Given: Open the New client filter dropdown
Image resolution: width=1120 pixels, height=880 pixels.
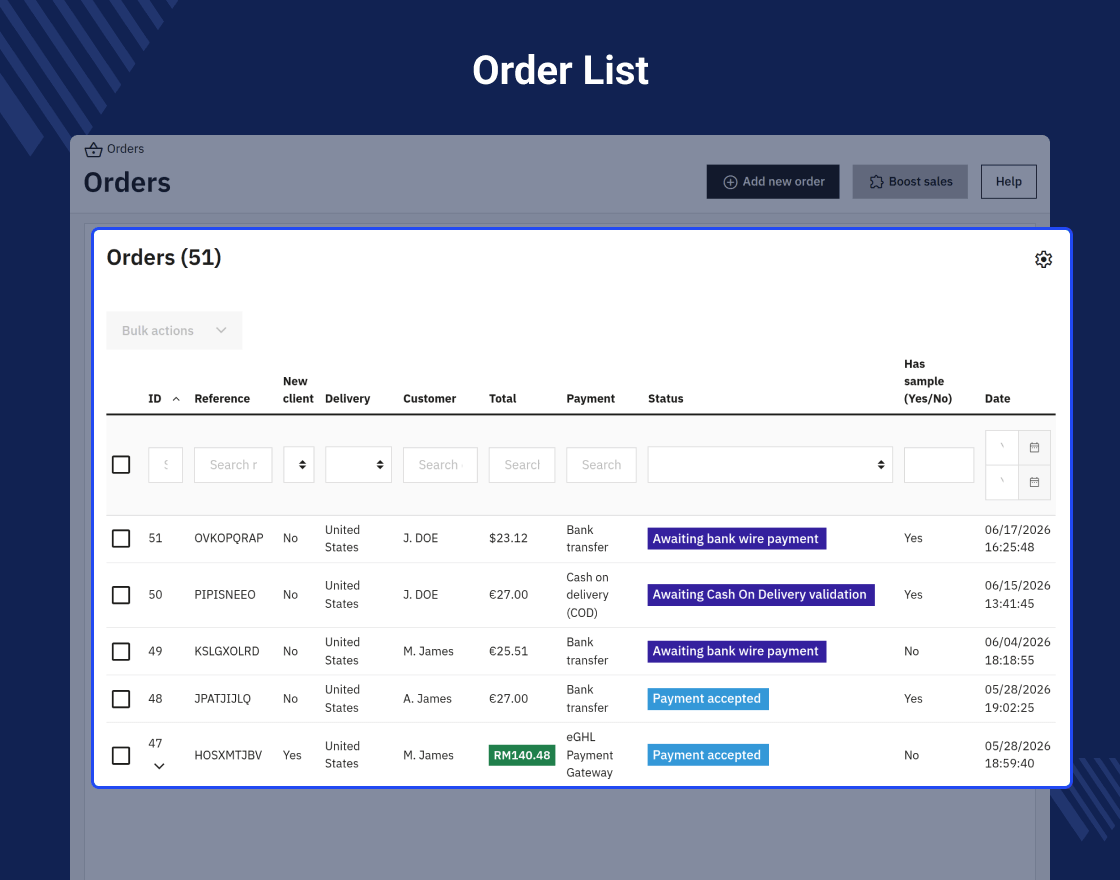Looking at the screenshot, I should (x=299, y=465).
